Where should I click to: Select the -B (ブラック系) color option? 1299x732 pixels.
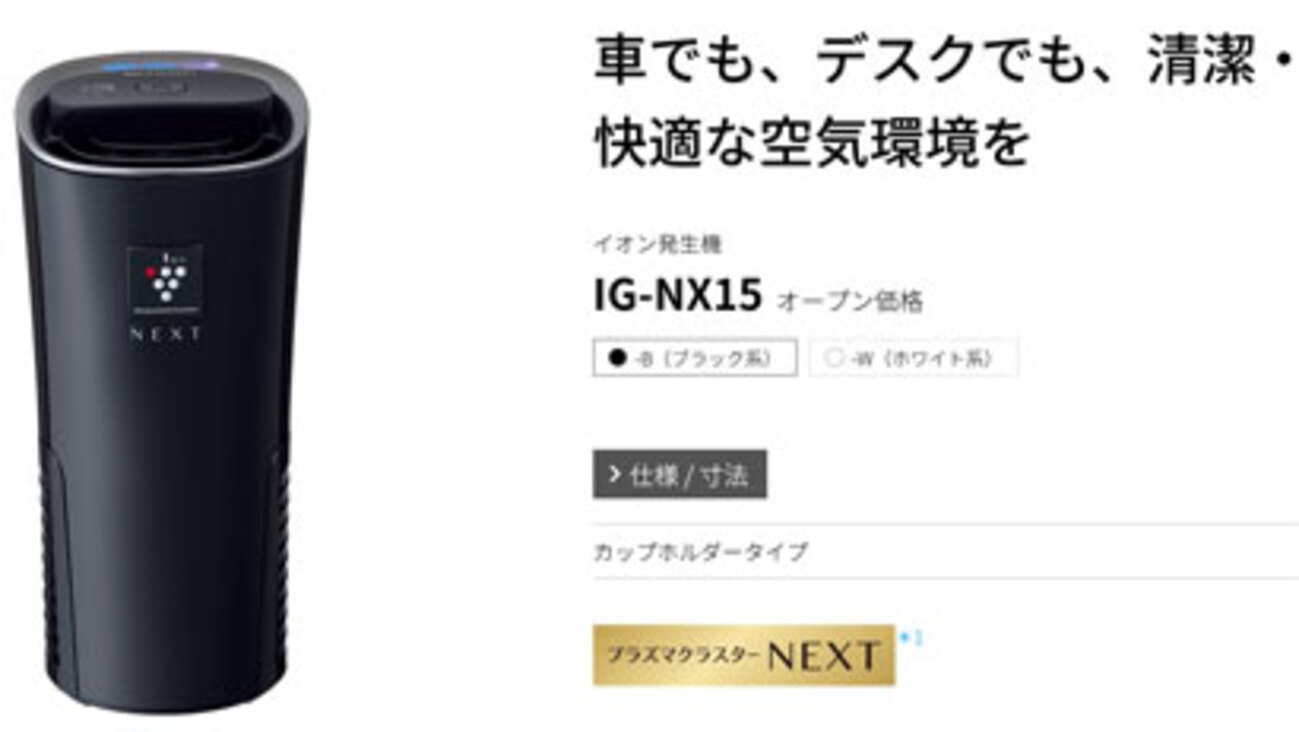(x=695, y=359)
